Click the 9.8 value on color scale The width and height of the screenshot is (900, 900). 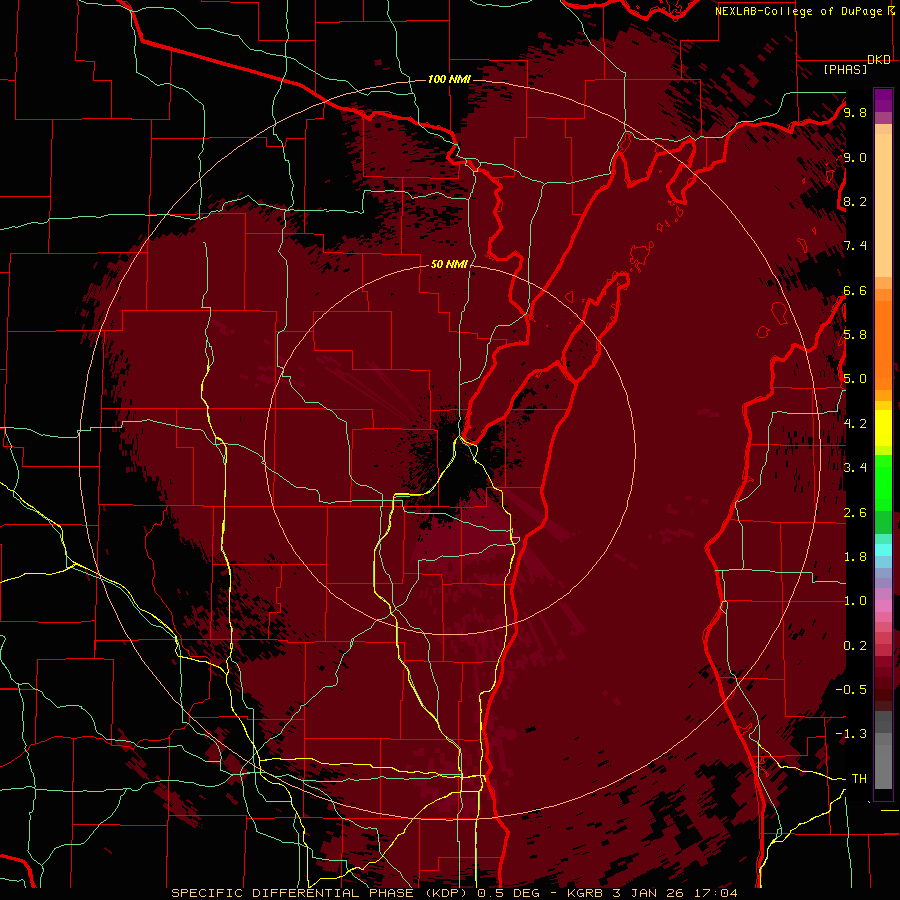pyautogui.click(x=855, y=112)
